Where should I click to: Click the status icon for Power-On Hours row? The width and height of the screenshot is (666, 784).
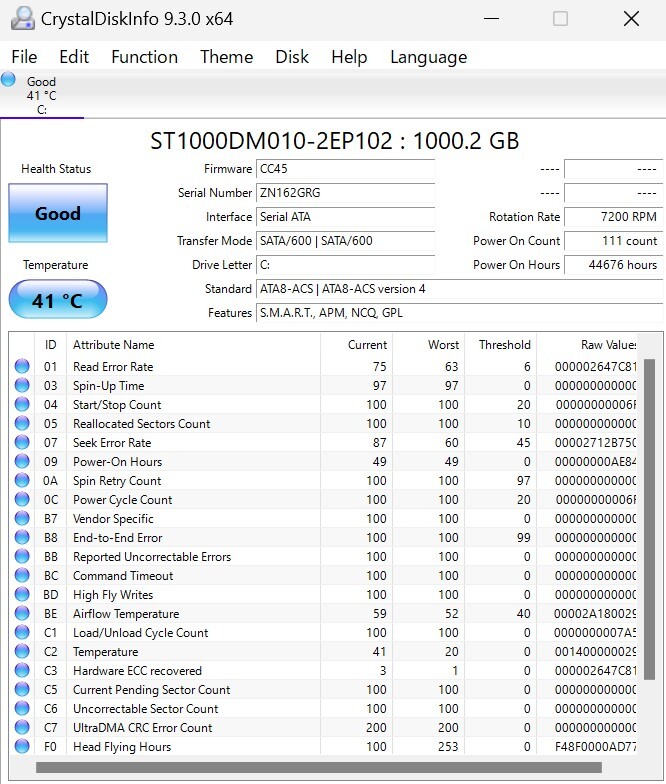tap(22, 461)
